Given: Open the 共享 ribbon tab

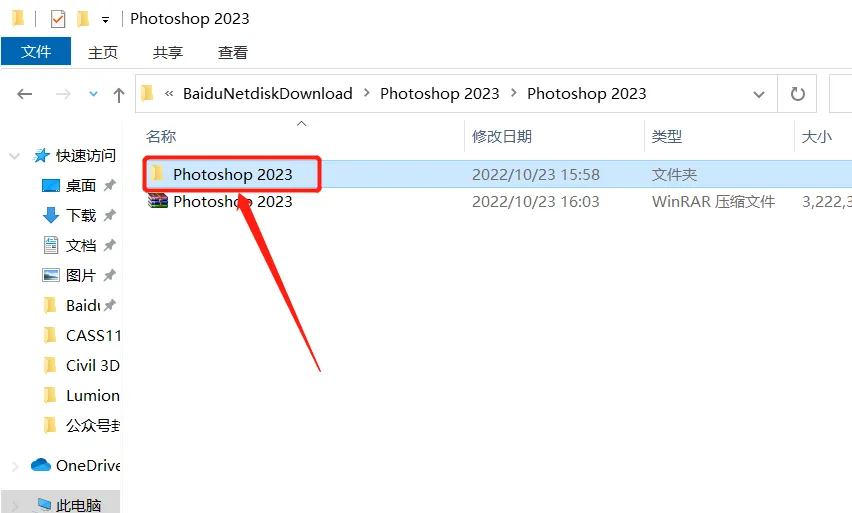Looking at the screenshot, I should 168,53.
